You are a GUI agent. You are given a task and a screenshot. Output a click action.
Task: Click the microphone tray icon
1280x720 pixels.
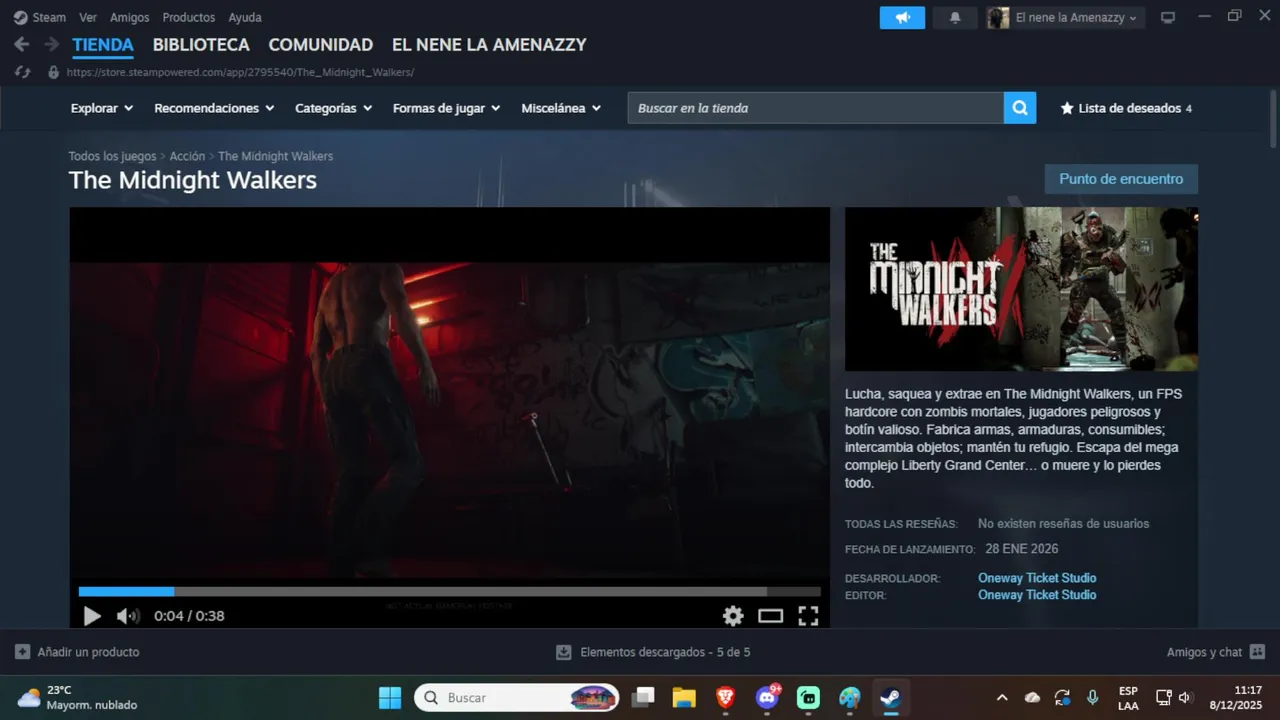pos(1093,697)
